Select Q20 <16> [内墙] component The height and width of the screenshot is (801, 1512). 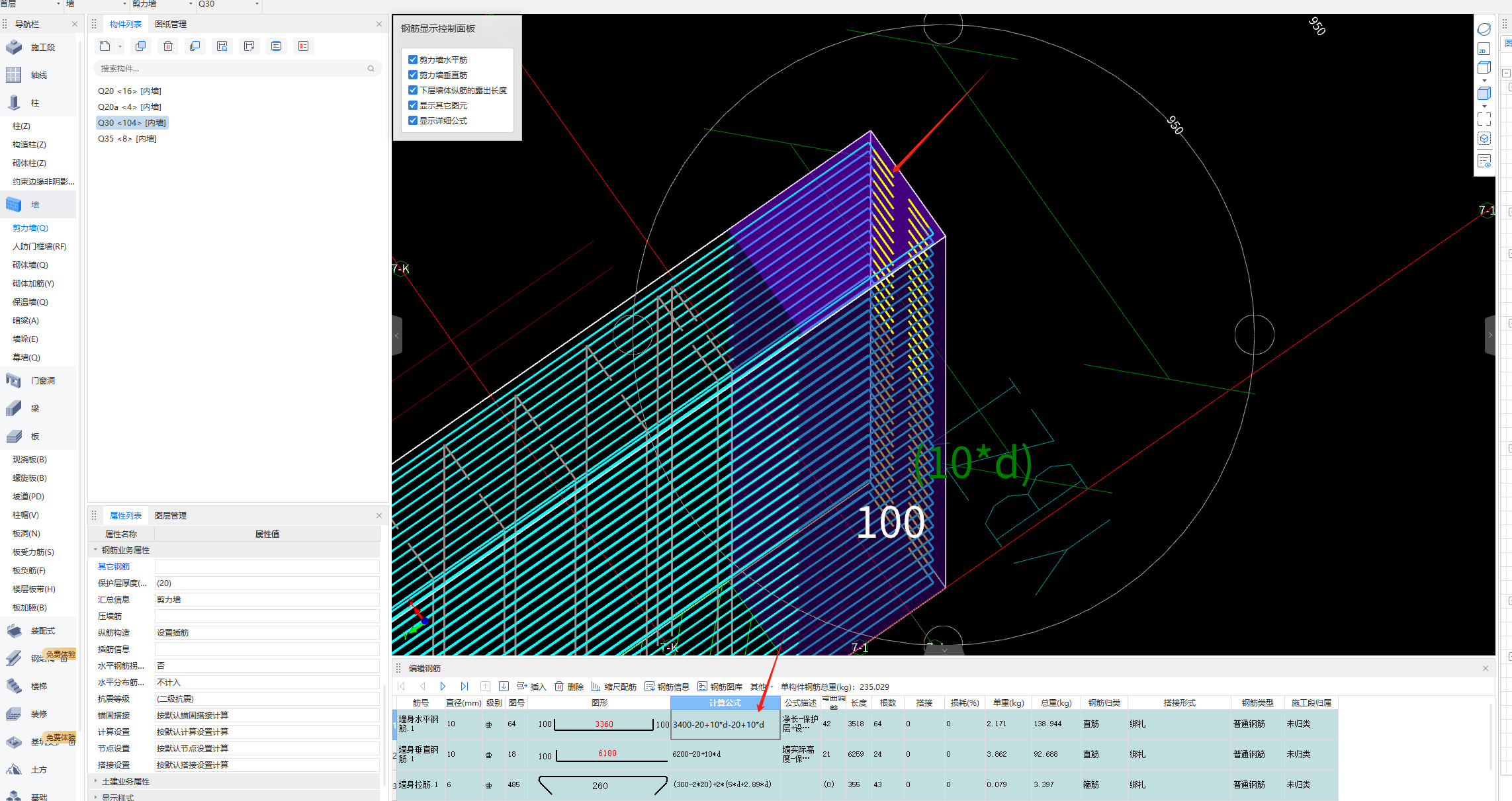(x=130, y=91)
